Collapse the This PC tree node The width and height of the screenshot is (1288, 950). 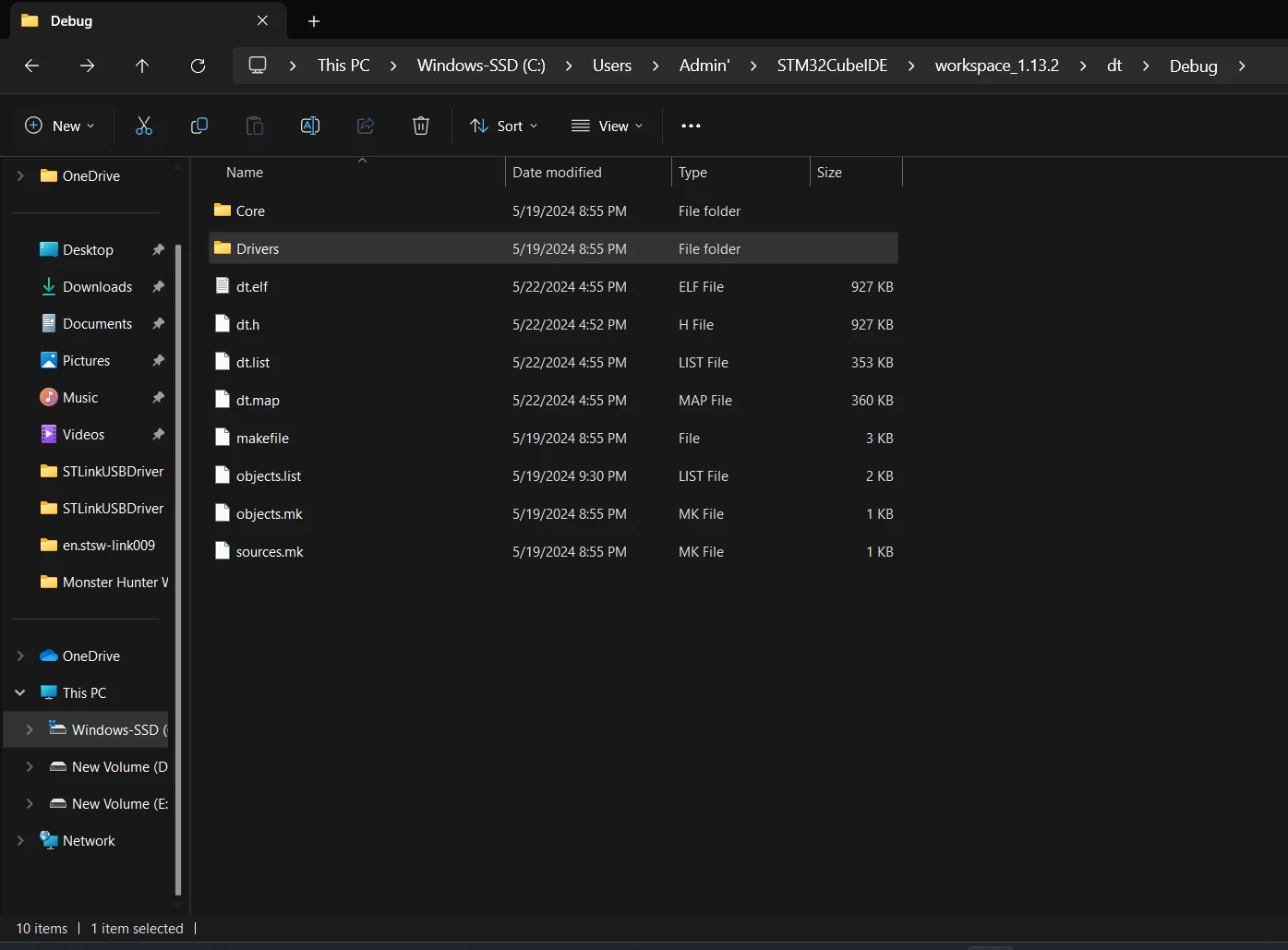20,692
